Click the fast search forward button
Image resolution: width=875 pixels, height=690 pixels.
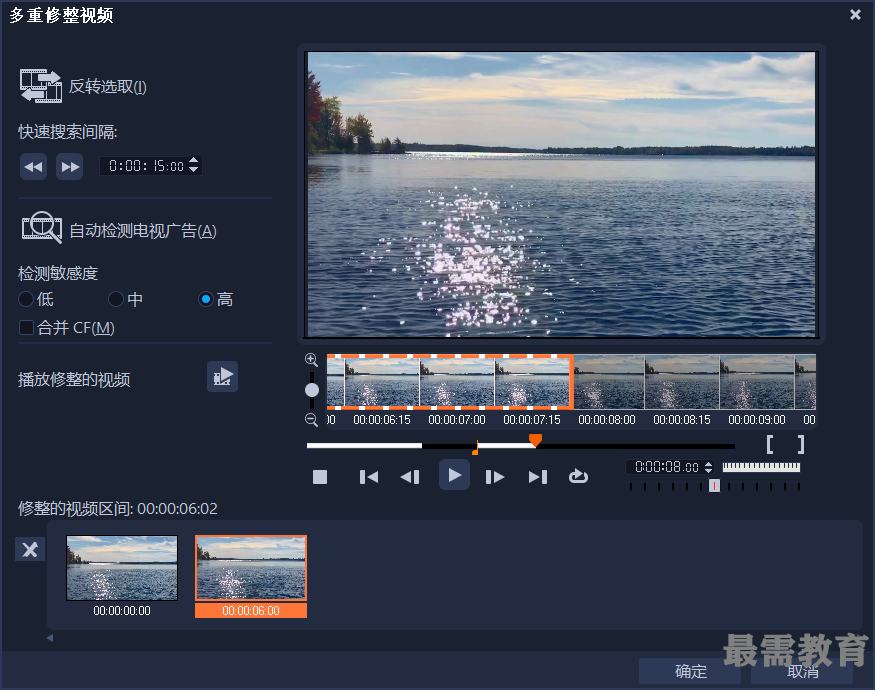point(70,166)
